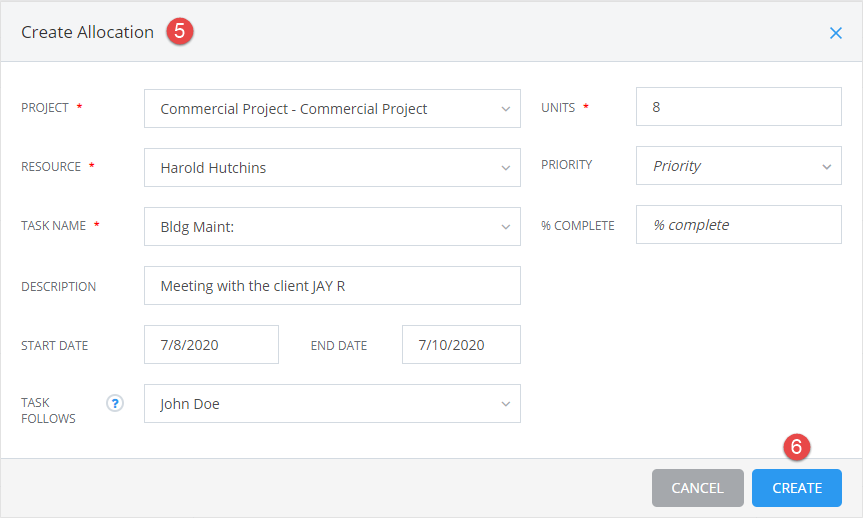
Task: Click the Create Allocation dialog title
Action: 88,32
